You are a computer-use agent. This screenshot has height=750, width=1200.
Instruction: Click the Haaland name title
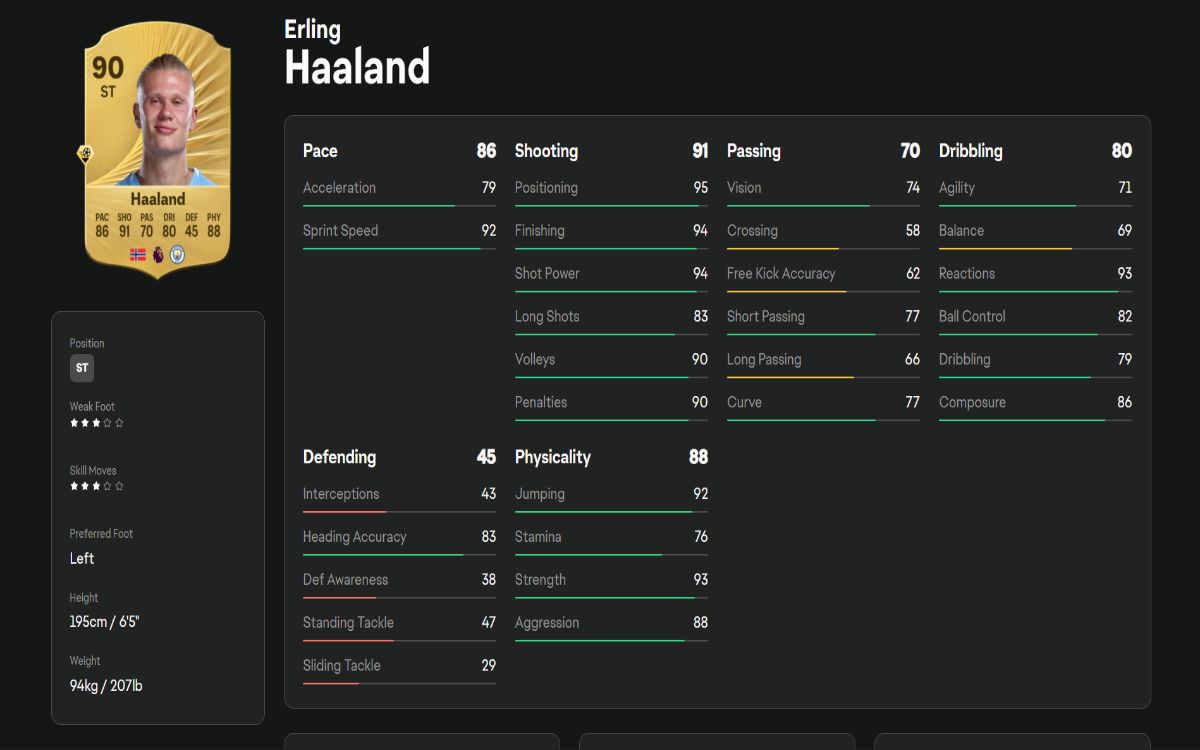click(x=357, y=67)
